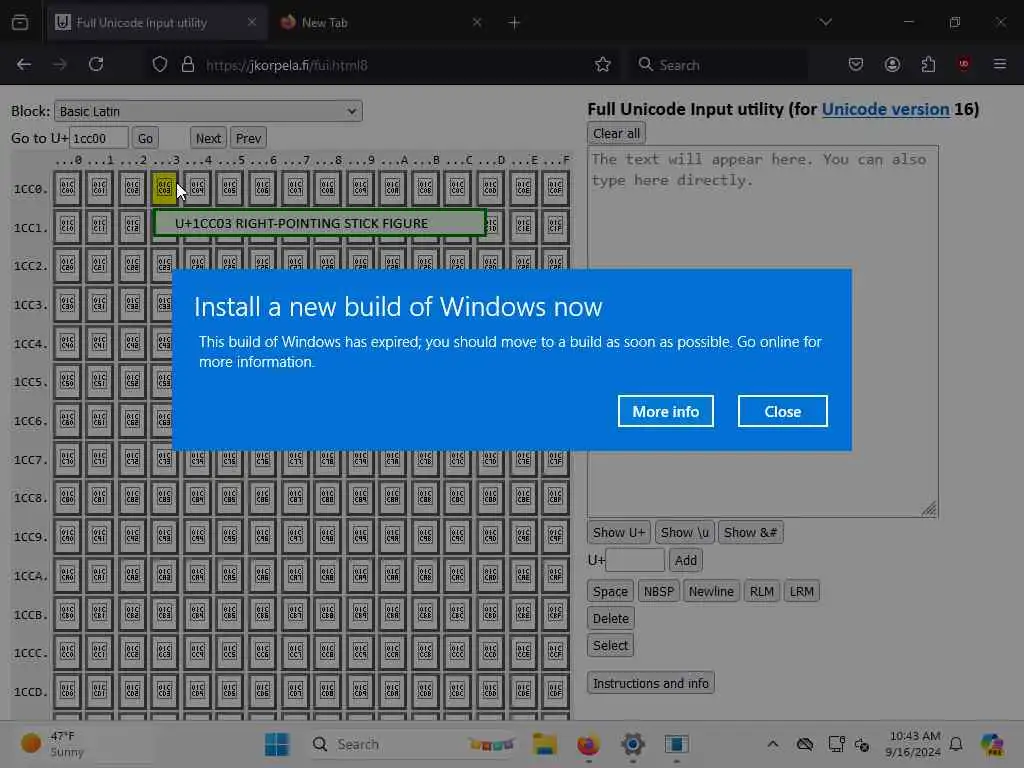
Task: Click the Clear all button
Action: point(616,133)
